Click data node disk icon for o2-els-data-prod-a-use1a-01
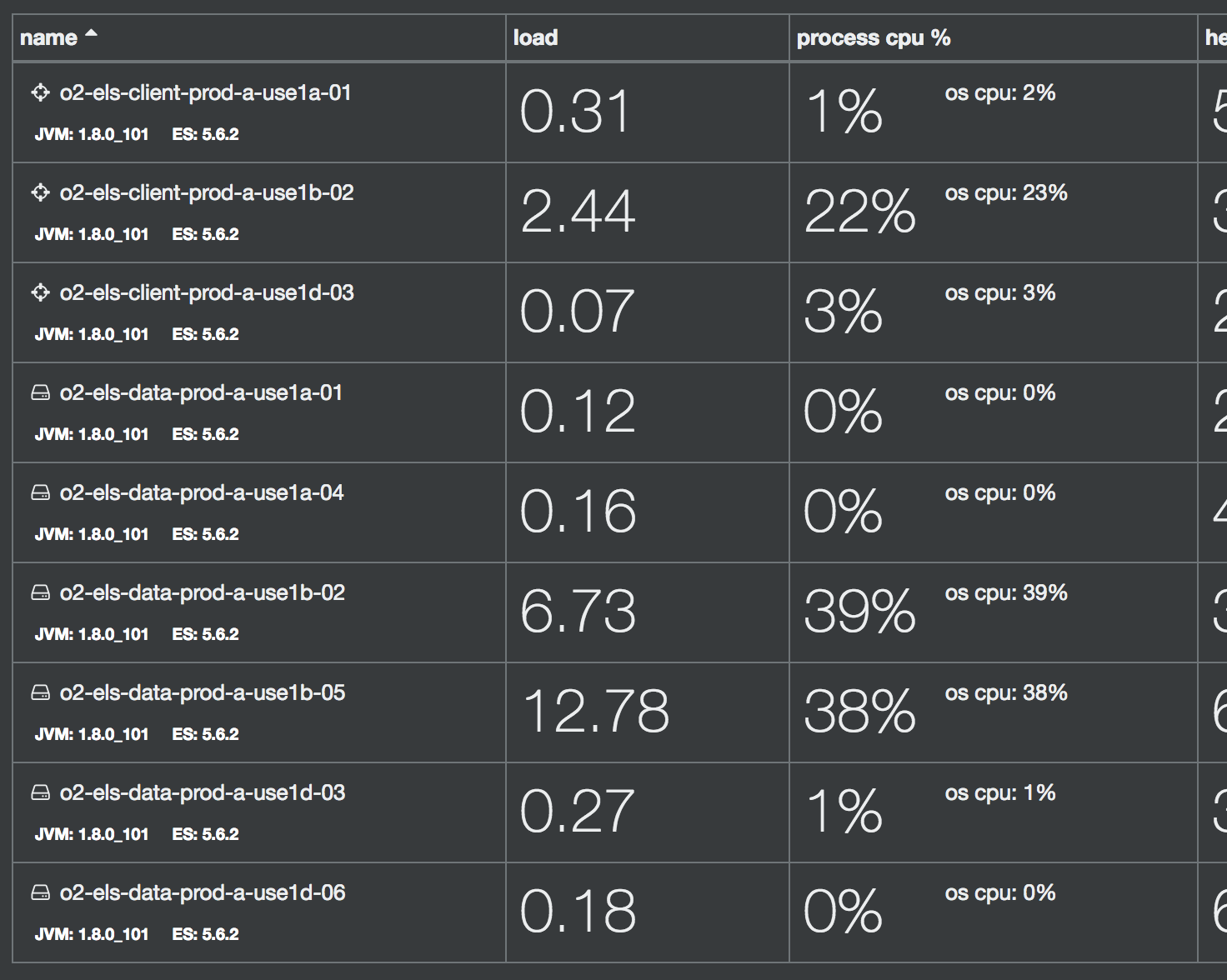The height and width of the screenshot is (980, 1227). point(40,392)
